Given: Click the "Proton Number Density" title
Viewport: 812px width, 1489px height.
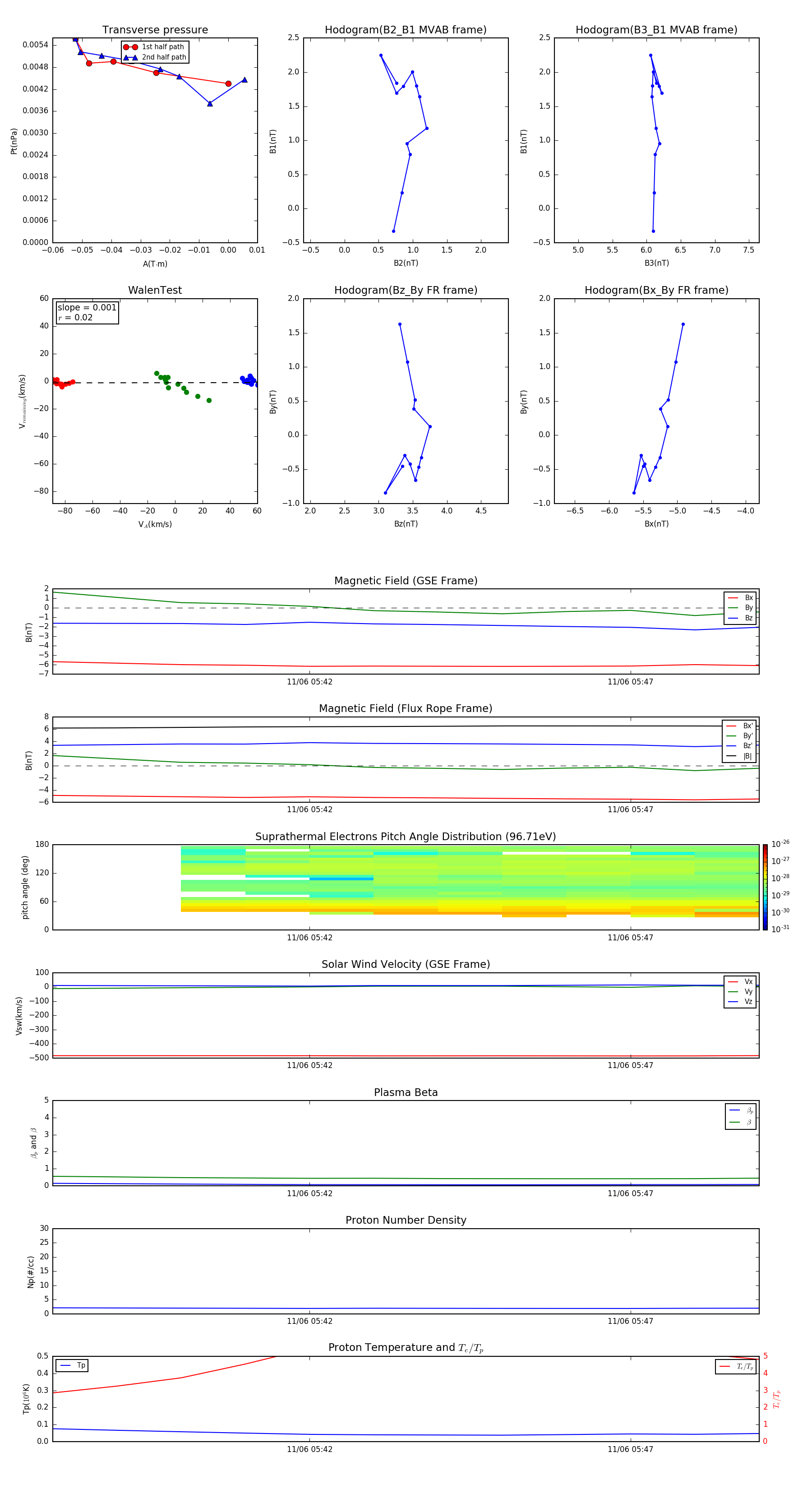Looking at the screenshot, I should pos(406,1220).
